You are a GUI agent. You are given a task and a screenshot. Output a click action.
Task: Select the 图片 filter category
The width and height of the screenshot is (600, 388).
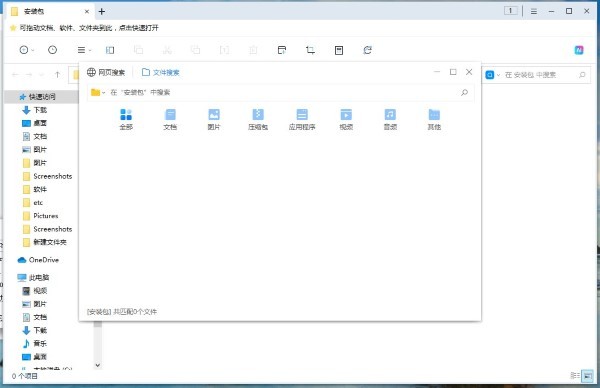tap(214, 119)
